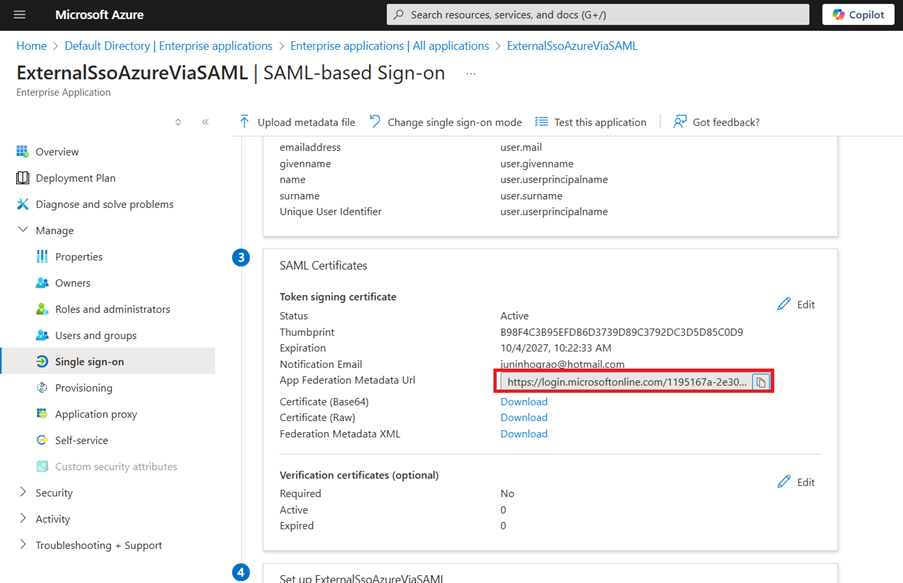903x583 pixels.
Task: Click the App Federation Metadata Url field
Action: point(627,382)
